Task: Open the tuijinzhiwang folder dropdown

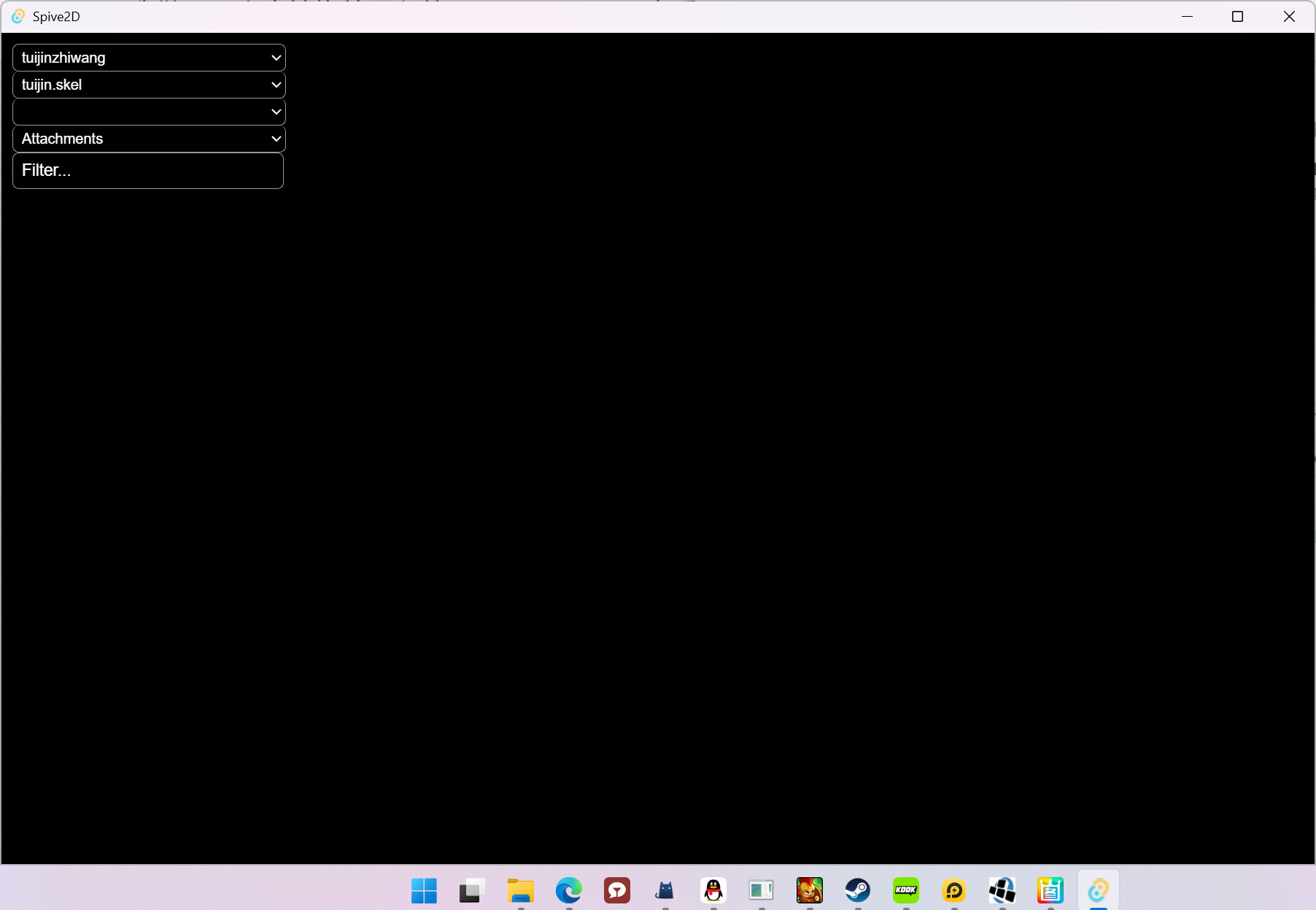Action: point(149,58)
